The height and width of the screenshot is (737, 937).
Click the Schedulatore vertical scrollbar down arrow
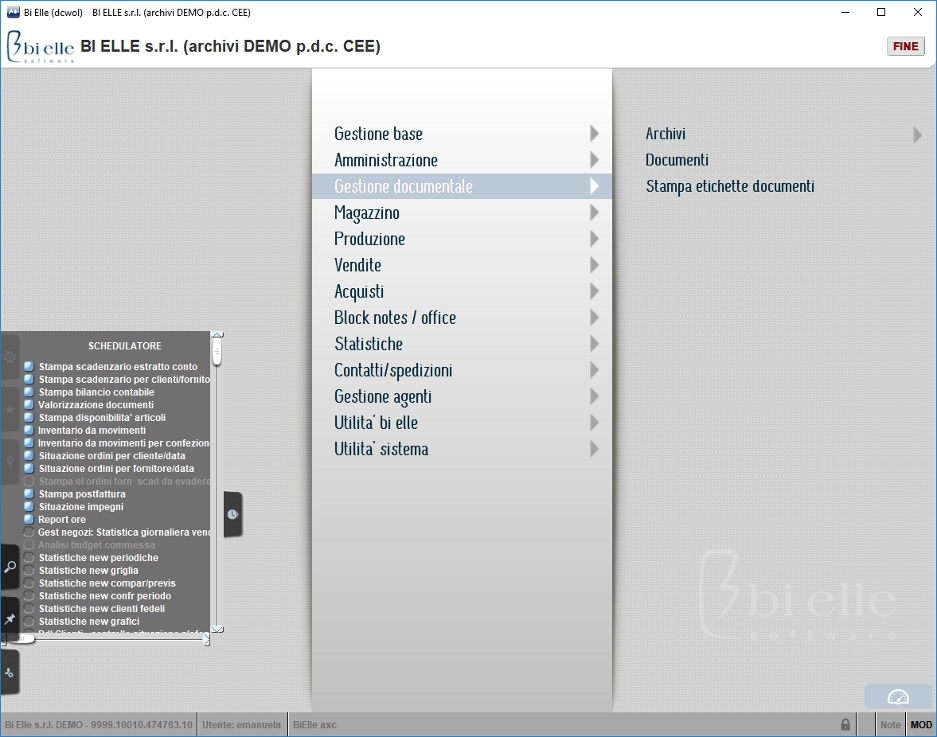click(x=218, y=629)
